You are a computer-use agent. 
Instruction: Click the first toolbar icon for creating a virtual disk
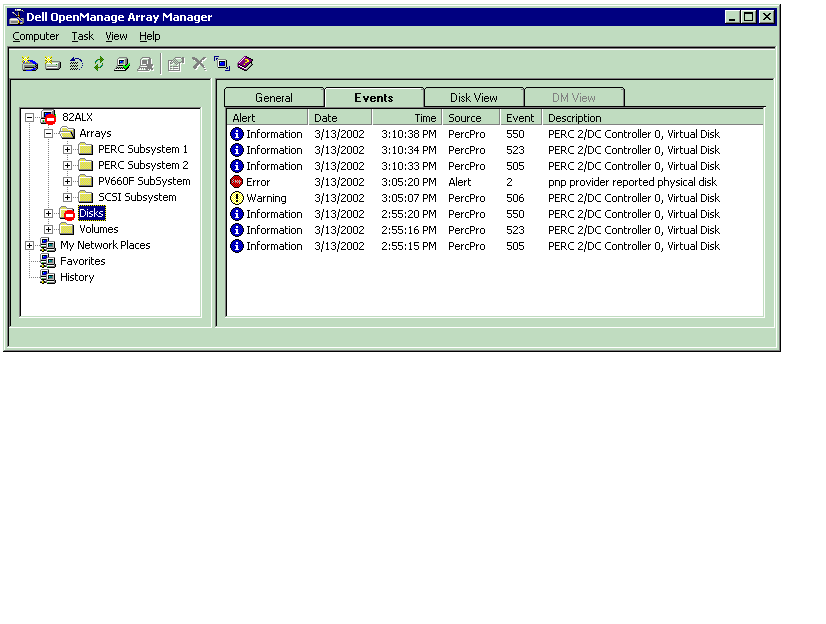pyautogui.click(x=30, y=64)
